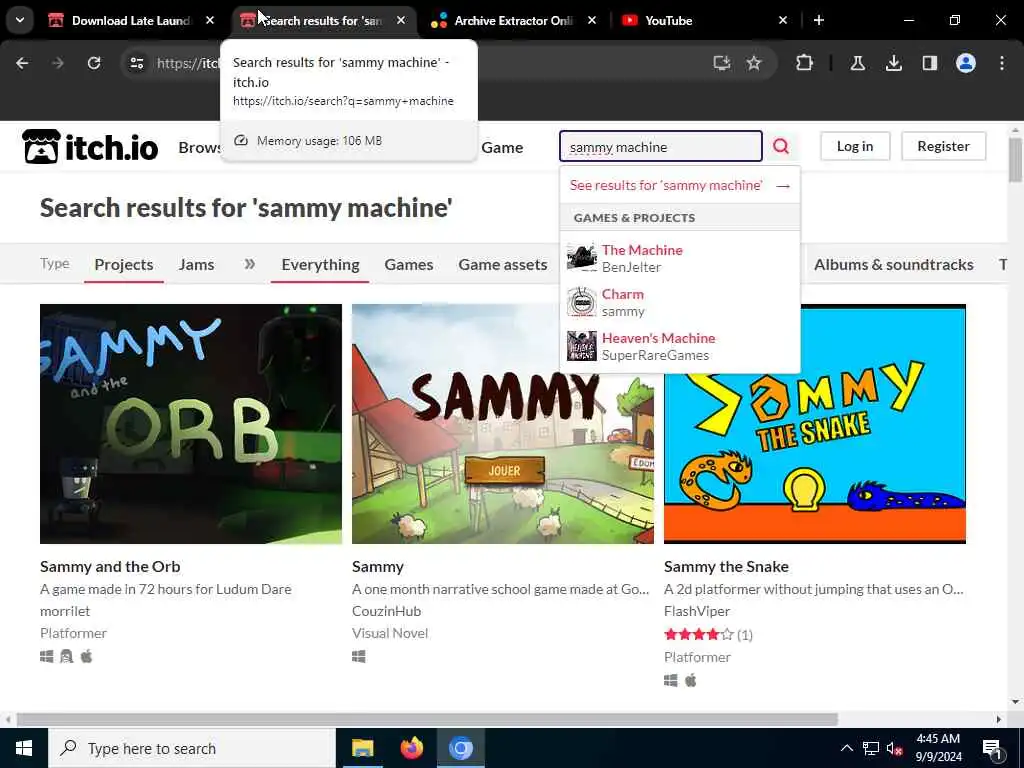Click the taskbar 'Type here to search' box

[x=191, y=748]
